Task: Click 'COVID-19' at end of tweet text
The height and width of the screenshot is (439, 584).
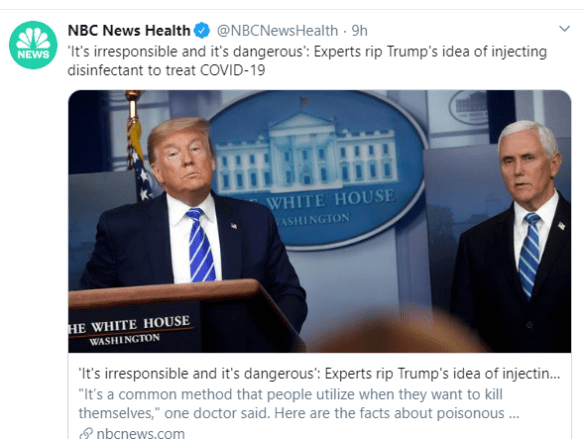Action: [233, 70]
